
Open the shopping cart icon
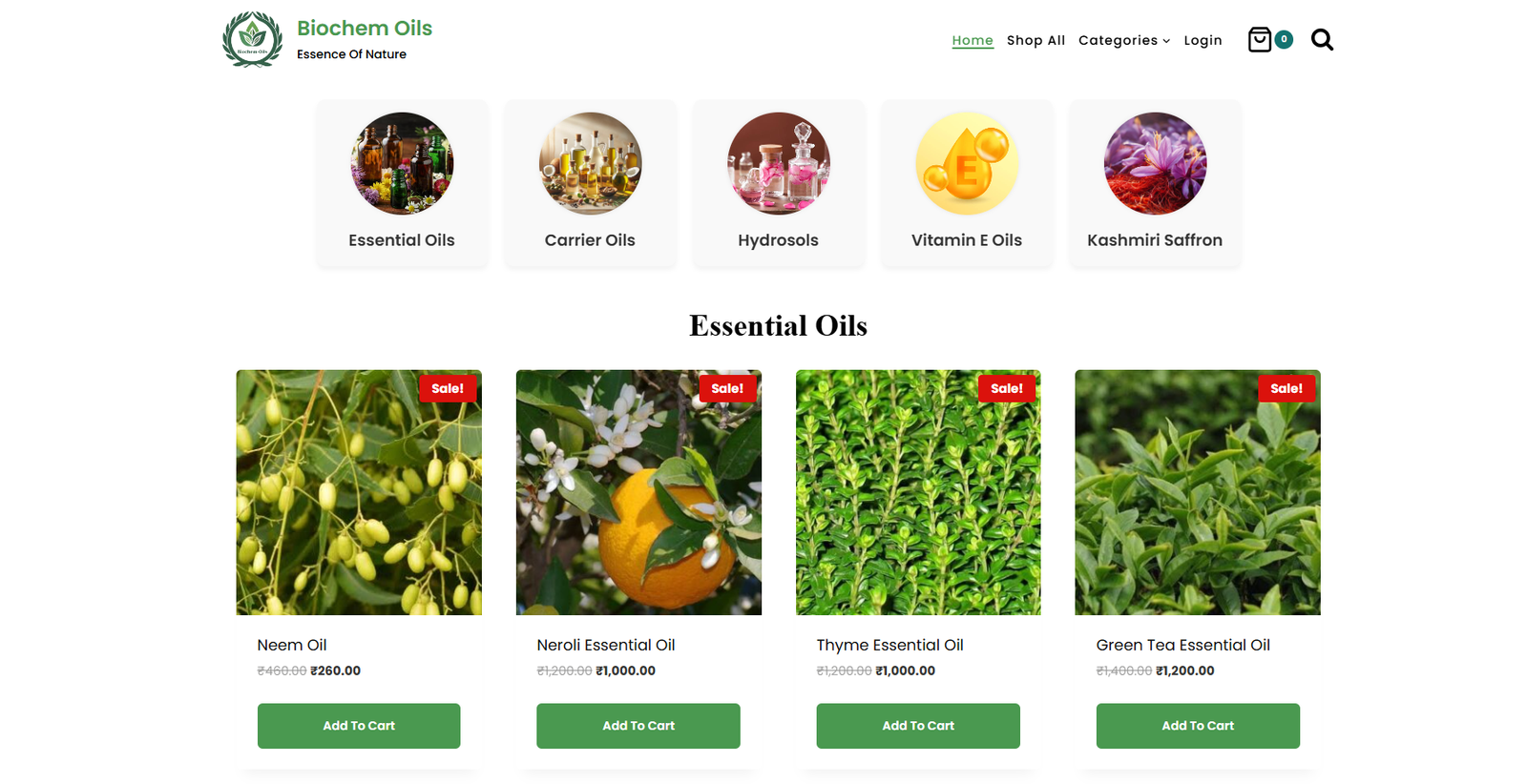coord(1260,39)
